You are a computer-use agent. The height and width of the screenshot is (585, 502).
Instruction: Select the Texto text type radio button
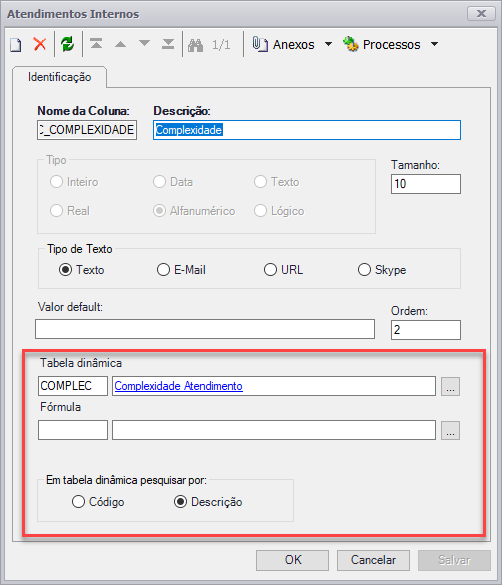pyautogui.click(x=66, y=269)
